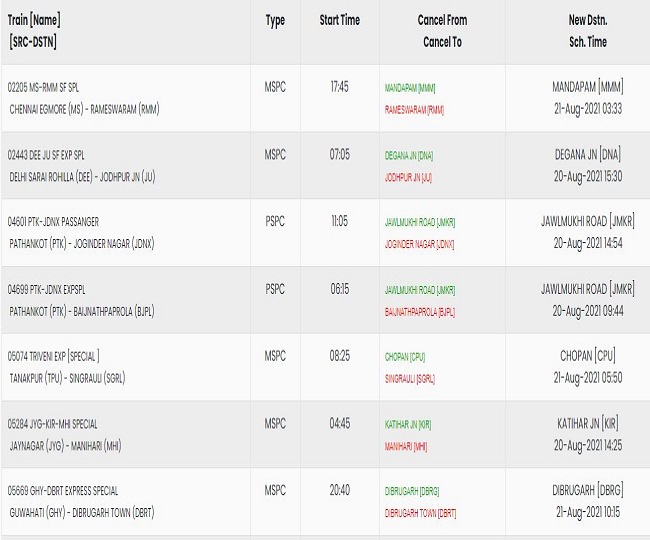Viewport: 650px width, 540px height.
Task: Open 05074 TRIVENI EXP [SPECIAL] train
Action: click(x=53, y=356)
